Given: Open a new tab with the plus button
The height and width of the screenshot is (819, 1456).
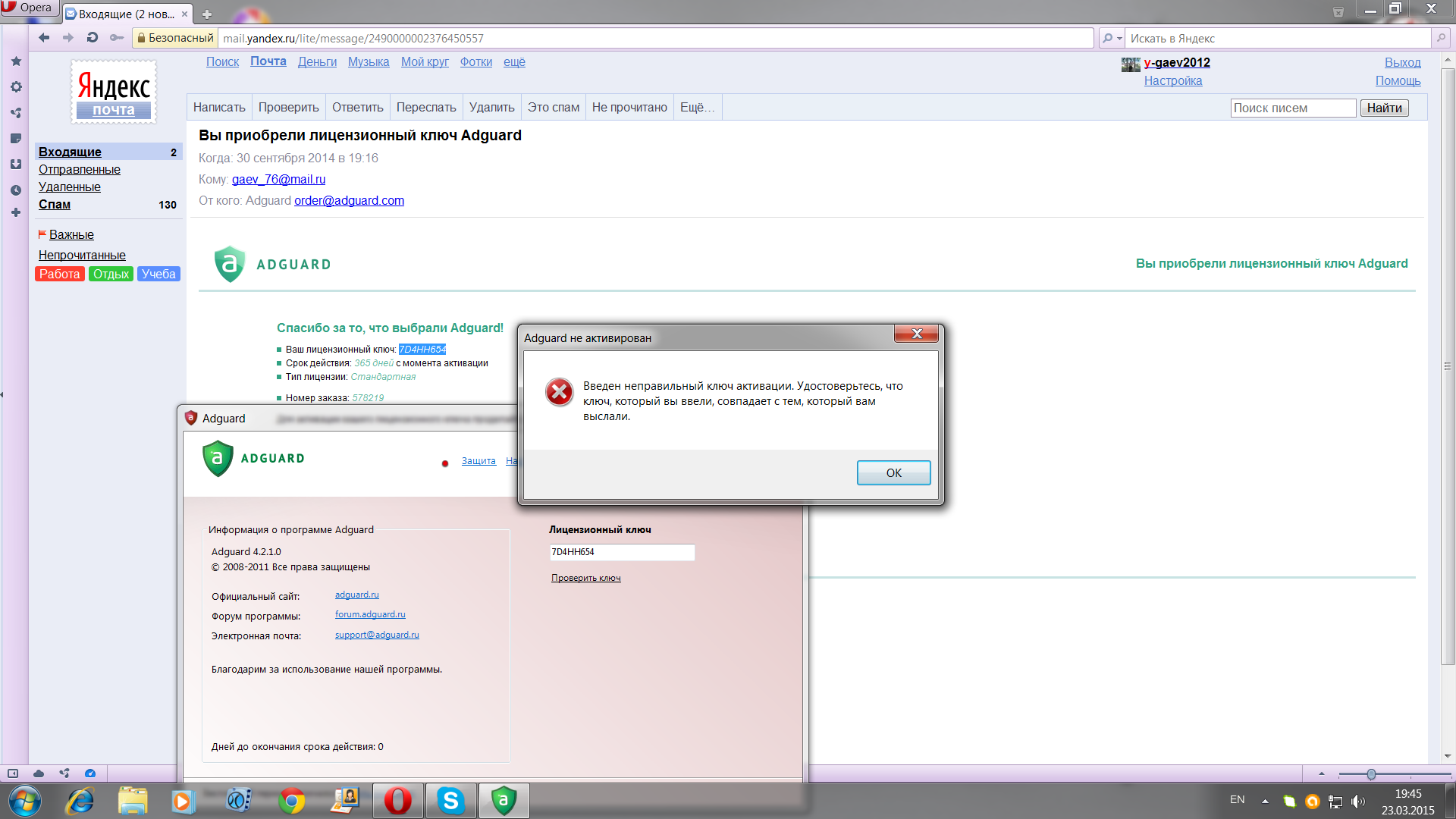Looking at the screenshot, I should click(206, 14).
